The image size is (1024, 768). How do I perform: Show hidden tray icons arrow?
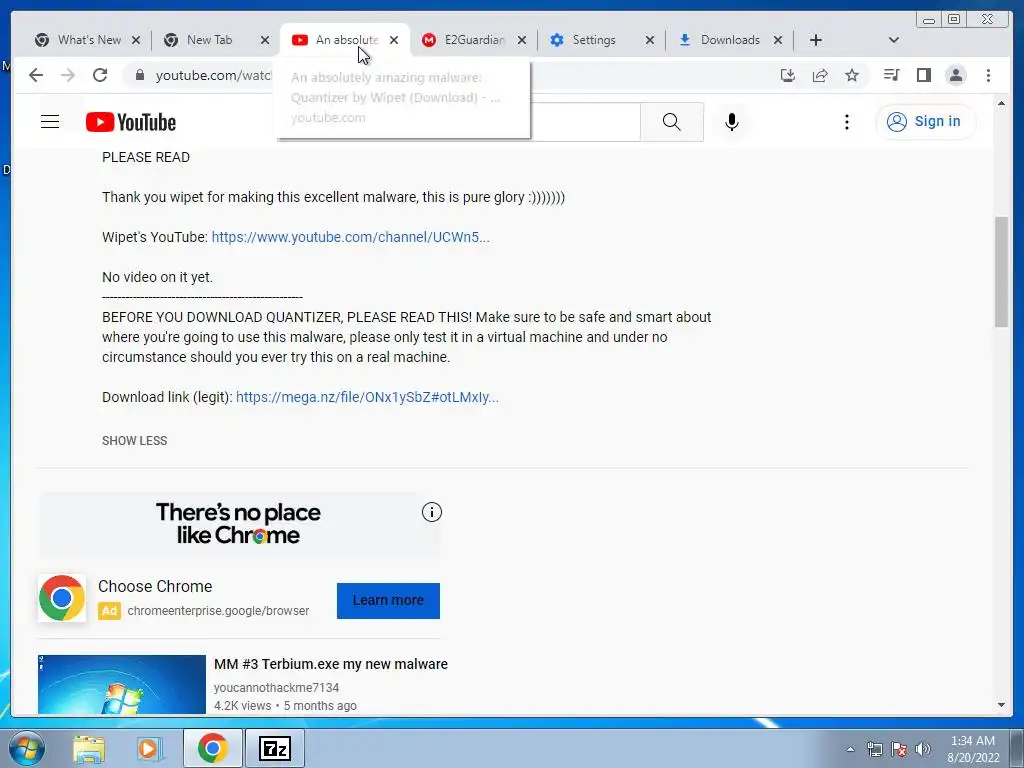point(850,749)
